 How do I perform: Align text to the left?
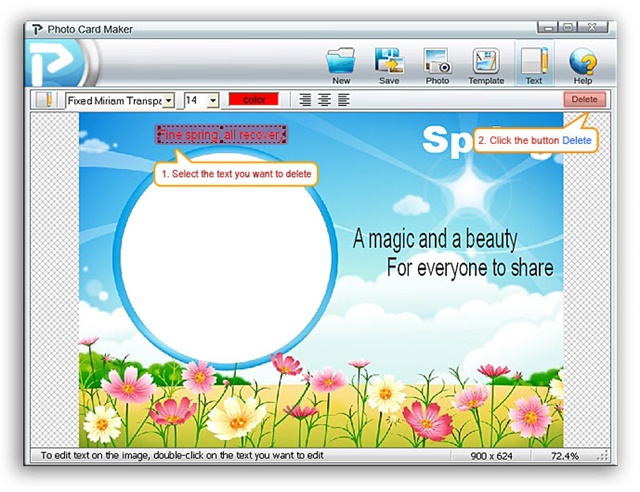[306, 100]
